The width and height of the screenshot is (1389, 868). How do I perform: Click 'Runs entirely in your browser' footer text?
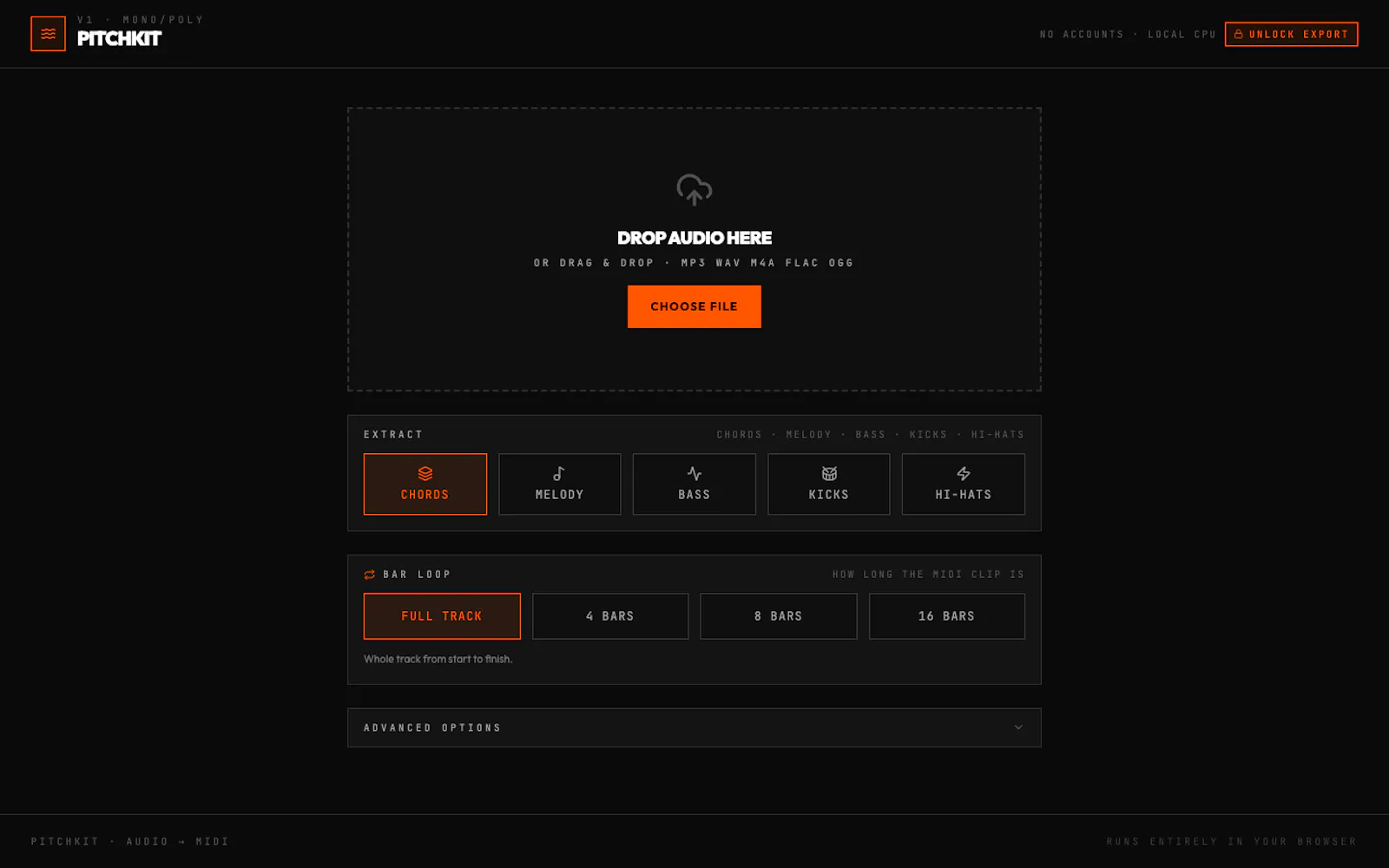(1231, 842)
